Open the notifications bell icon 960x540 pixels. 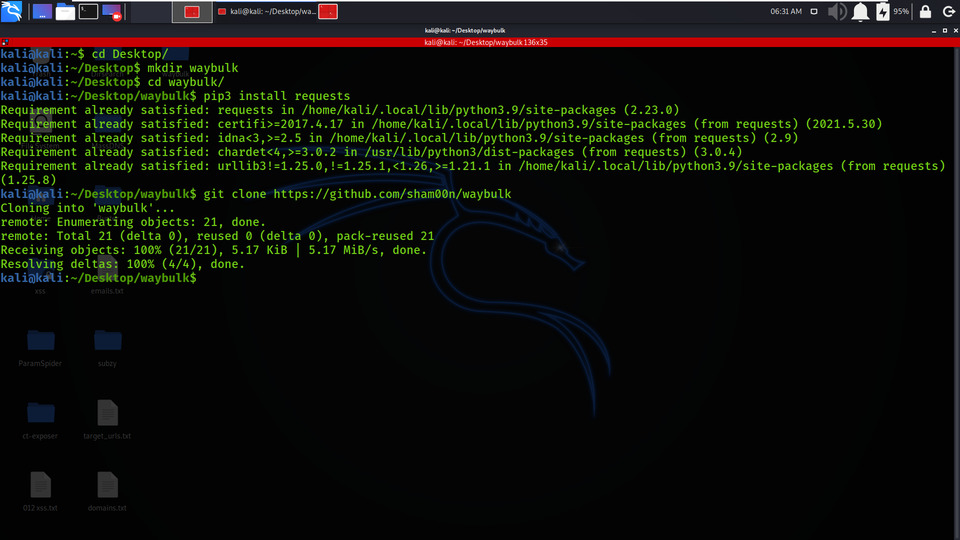(860, 12)
